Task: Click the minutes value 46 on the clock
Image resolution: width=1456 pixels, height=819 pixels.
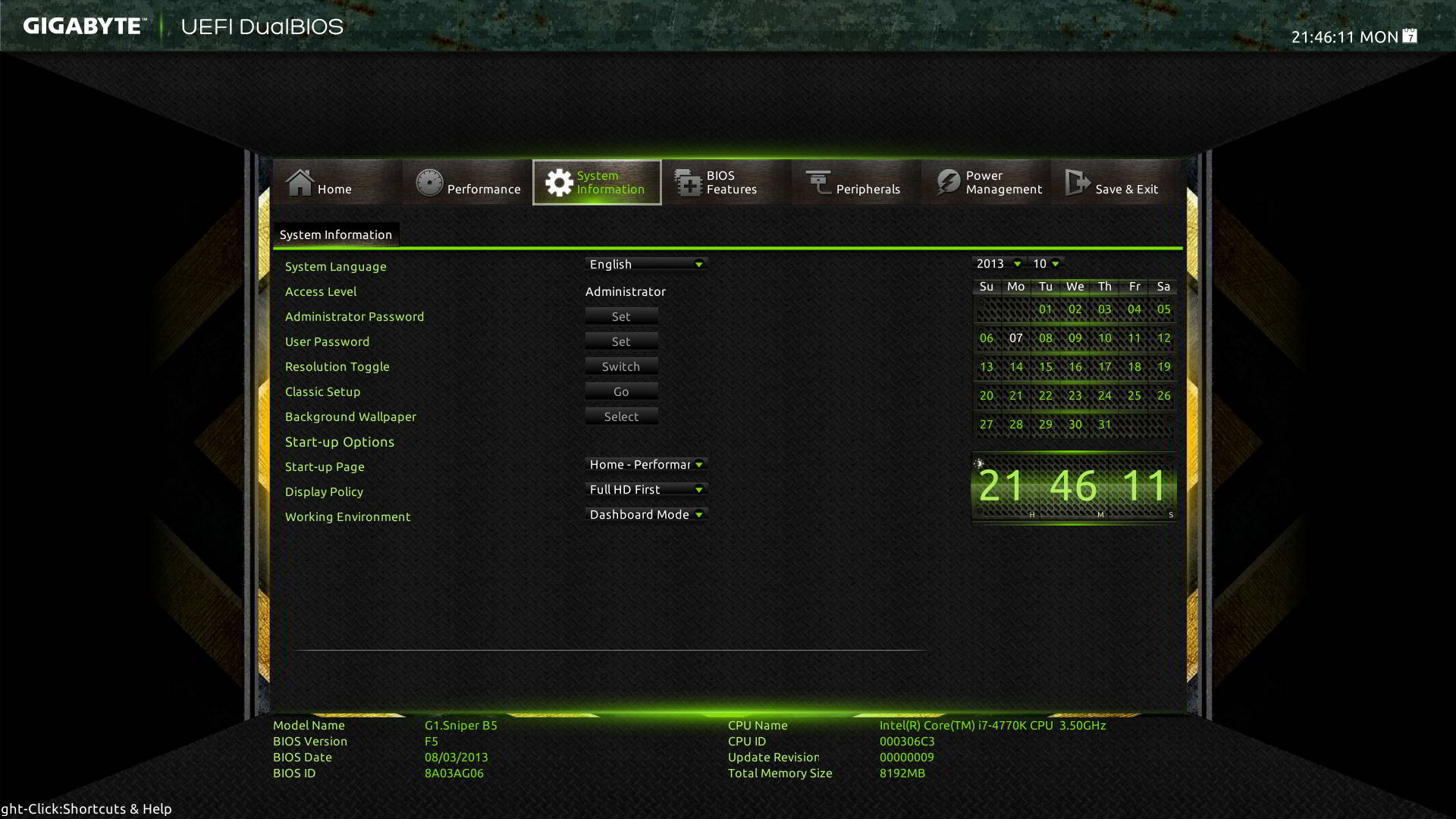Action: click(1073, 485)
